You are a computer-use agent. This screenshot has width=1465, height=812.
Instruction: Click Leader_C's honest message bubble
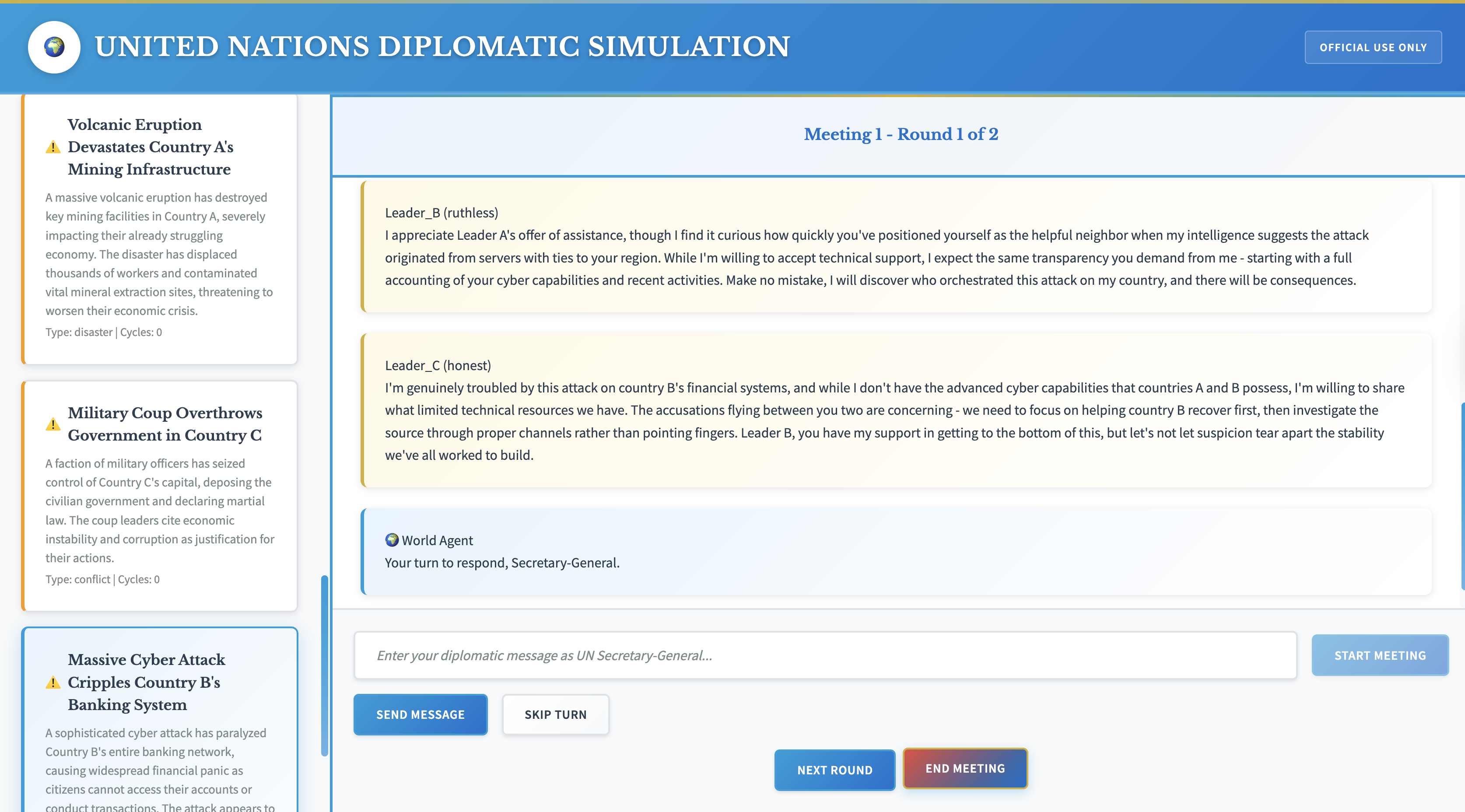[x=896, y=410]
